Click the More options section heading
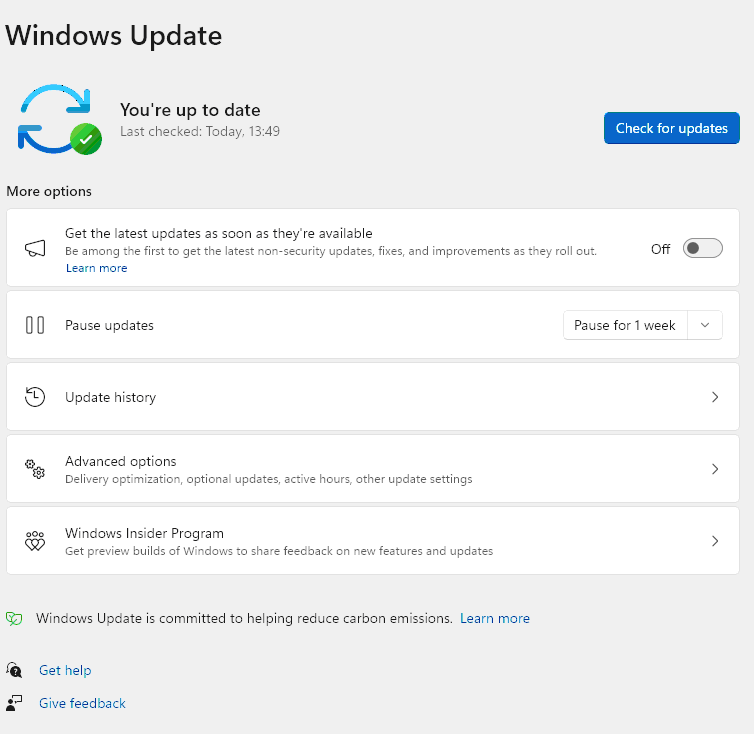The height and width of the screenshot is (734, 754). 49,191
